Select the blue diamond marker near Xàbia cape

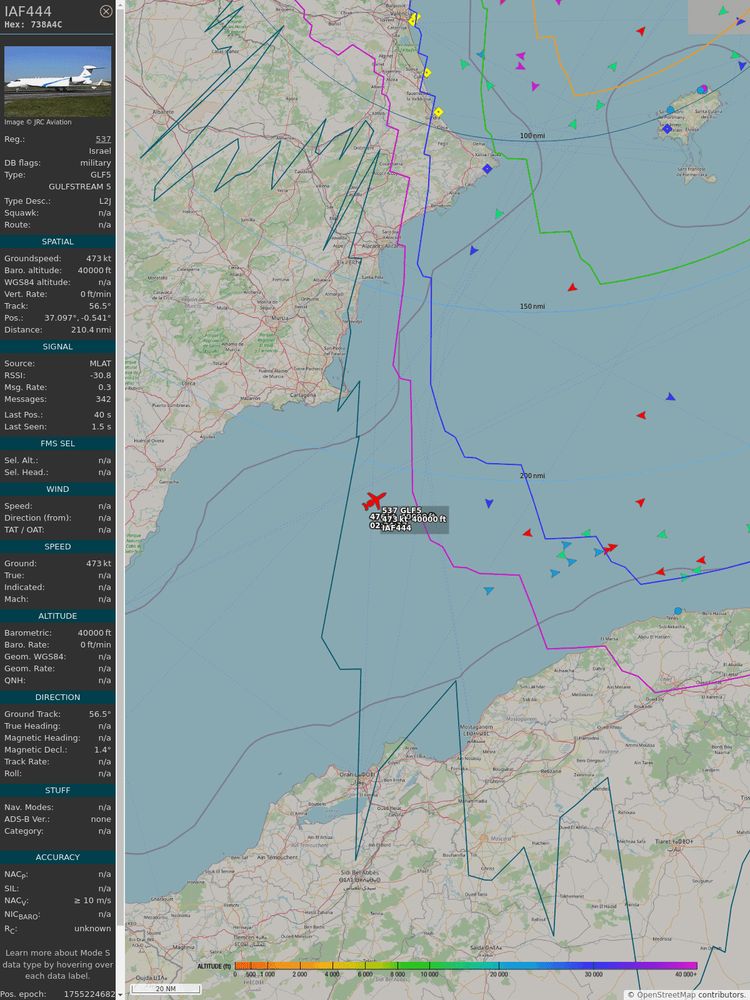[x=487, y=169]
